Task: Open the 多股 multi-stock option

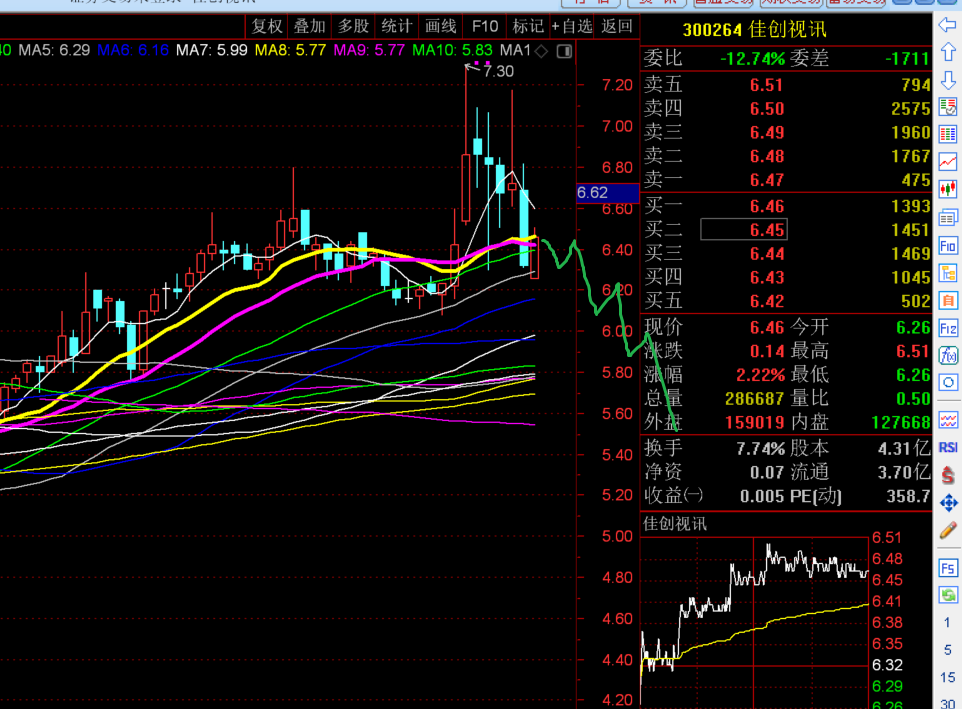Action: [353, 26]
